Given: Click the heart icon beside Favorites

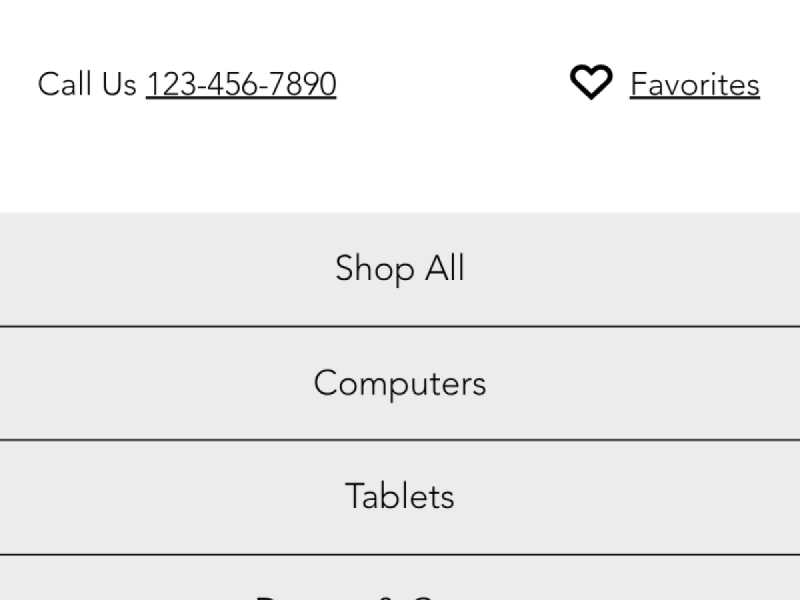Looking at the screenshot, I should coord(590,83).
